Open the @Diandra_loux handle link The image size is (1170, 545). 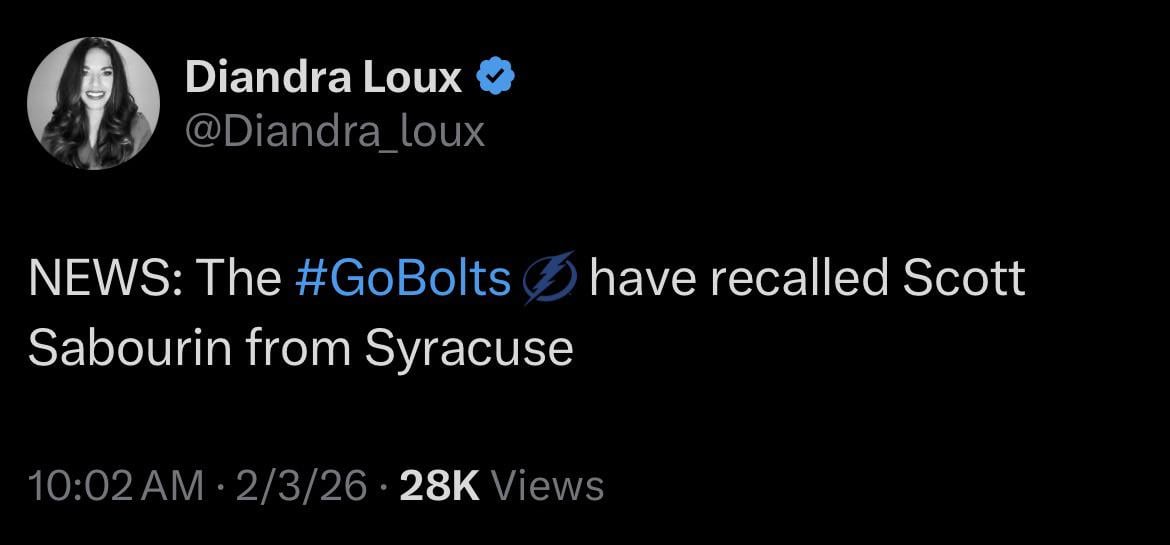point(334,131)
